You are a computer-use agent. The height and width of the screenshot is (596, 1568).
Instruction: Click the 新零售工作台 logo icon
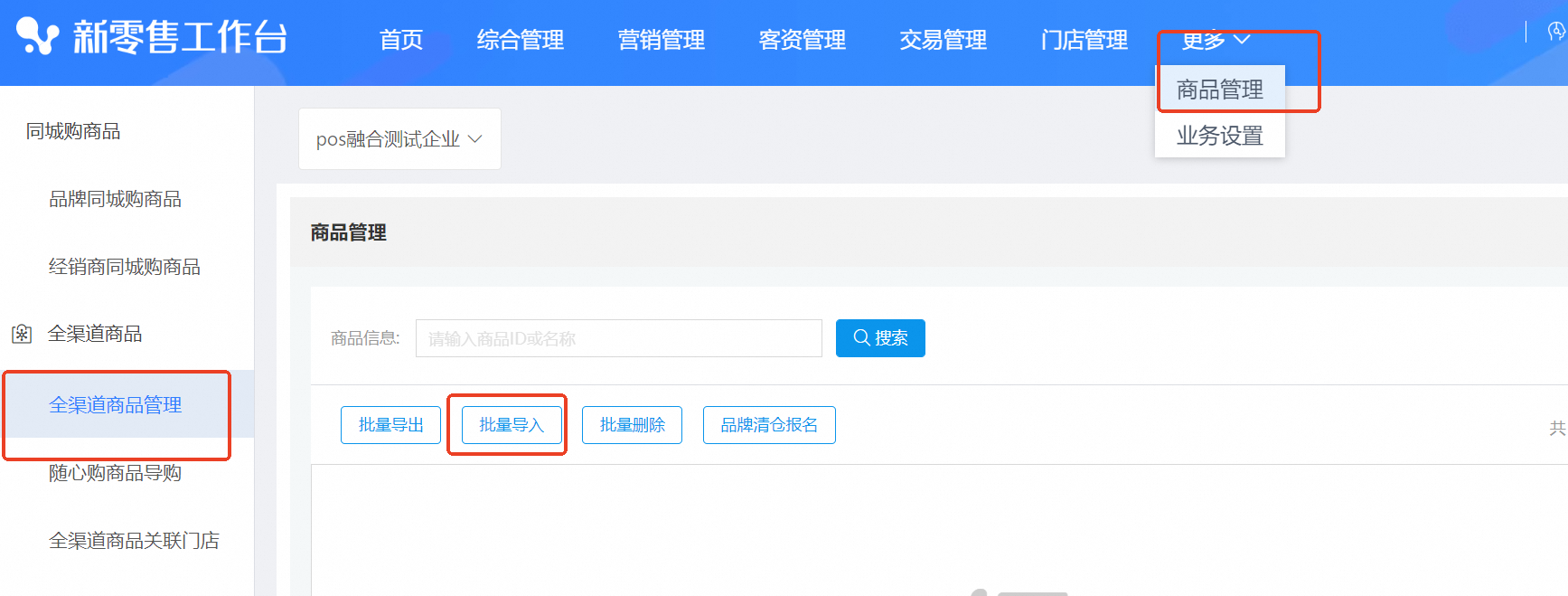click(37, 37)
